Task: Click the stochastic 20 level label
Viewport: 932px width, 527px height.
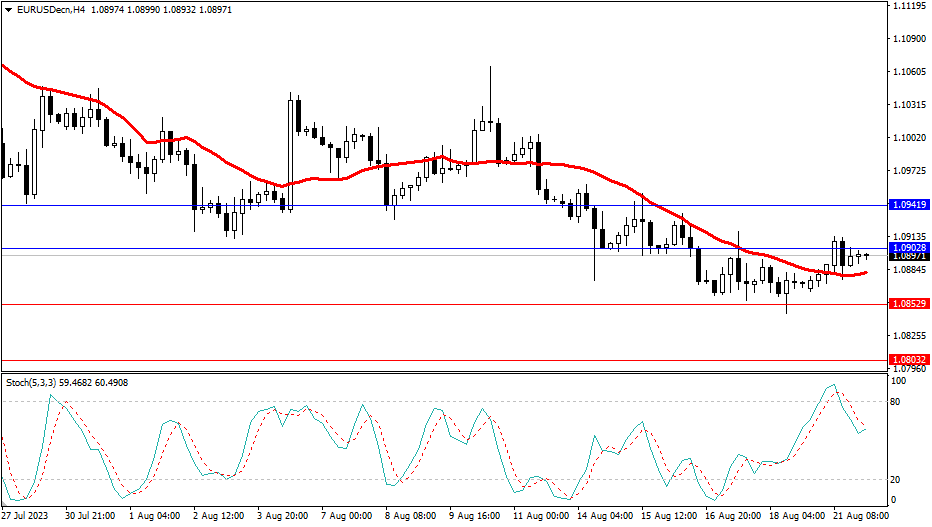Action: pyautogui.click(x=896, y=479)
